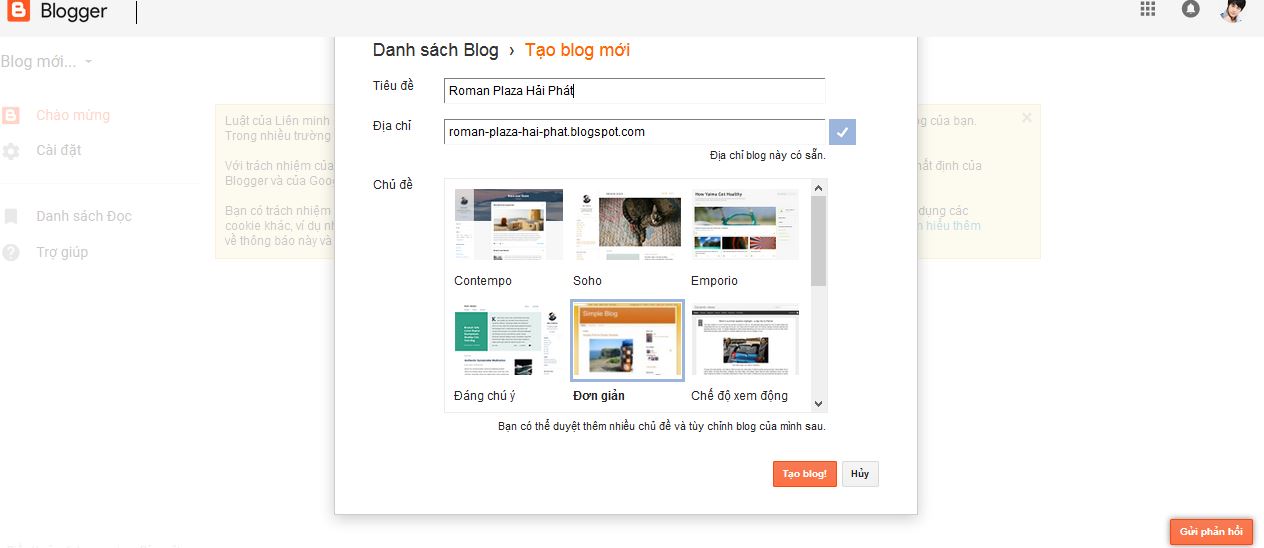Click the Gửi phản hồi feedback button
The image size is (1264, 548).
[x=1211, y=532]
